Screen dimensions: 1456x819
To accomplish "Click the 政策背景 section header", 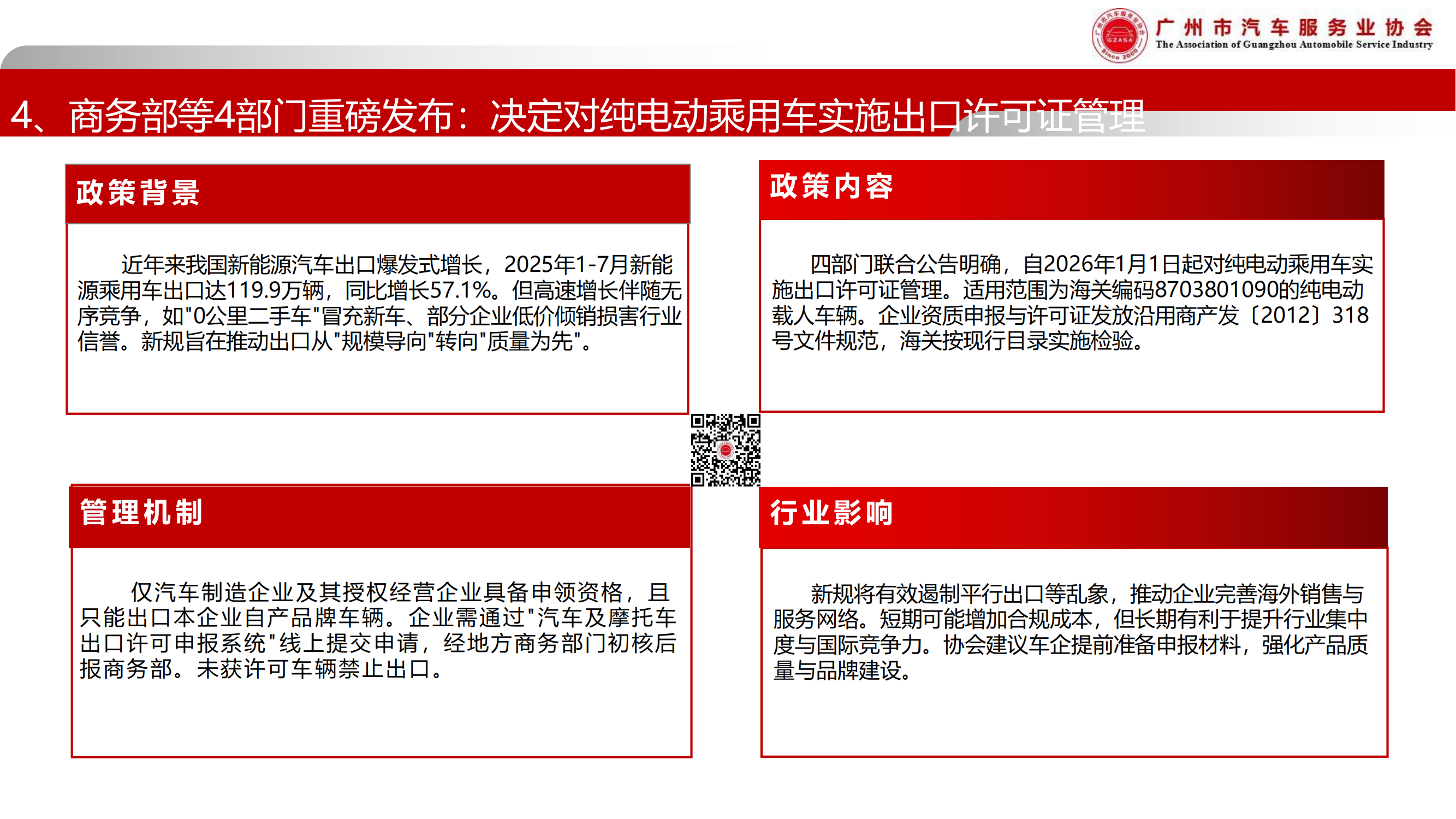I will 139,193.
